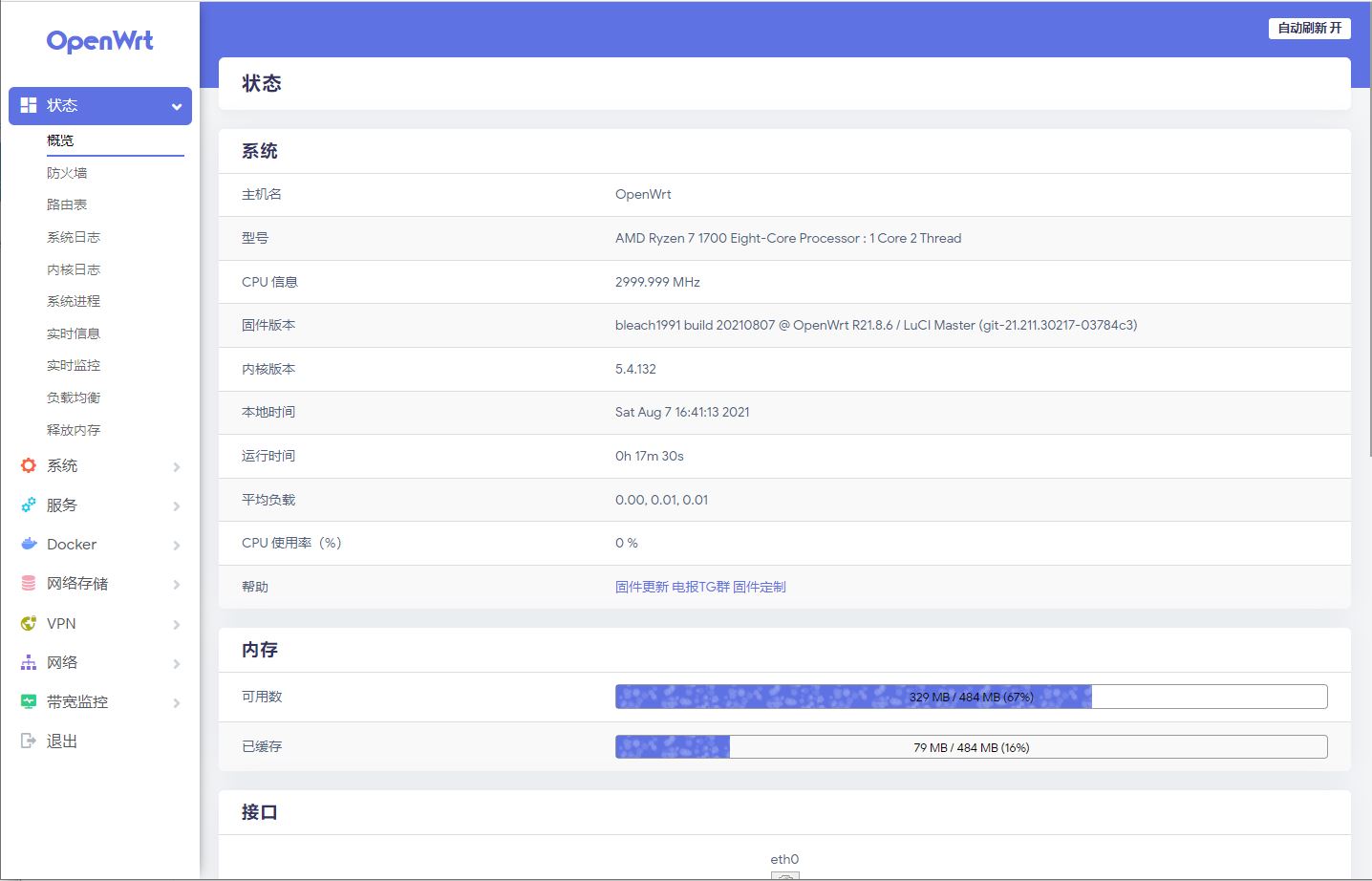The height and width of the screenshot is (881, 1372).
Task: Click the 已缓存 memory progress bar
Action: tap(971, 747)
